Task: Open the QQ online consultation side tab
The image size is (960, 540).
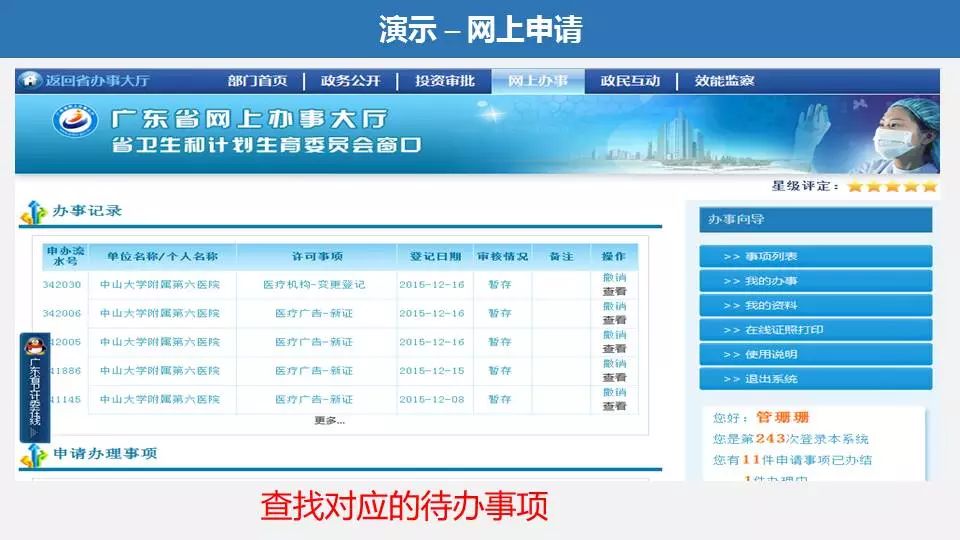Action: [35, 387]
